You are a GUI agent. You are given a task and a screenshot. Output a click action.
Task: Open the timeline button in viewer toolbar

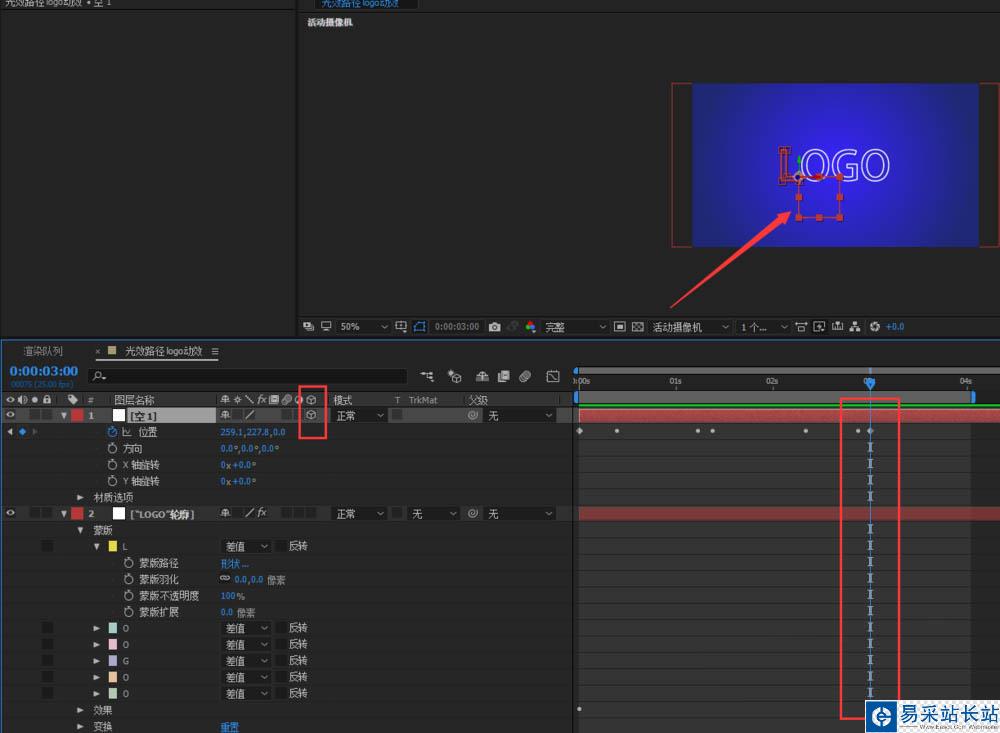click(x=837, y=327)
